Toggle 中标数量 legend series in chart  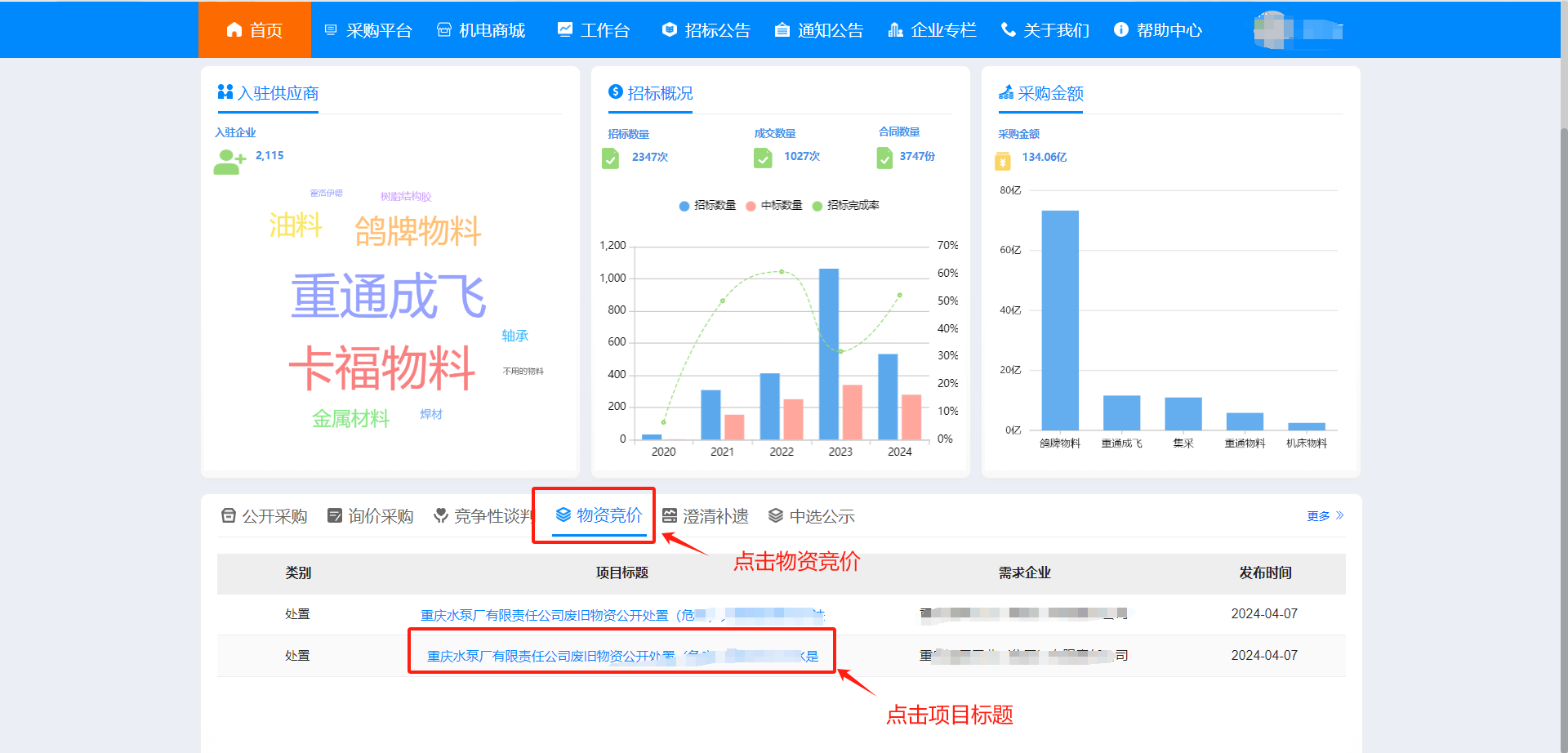coord(774,206)
